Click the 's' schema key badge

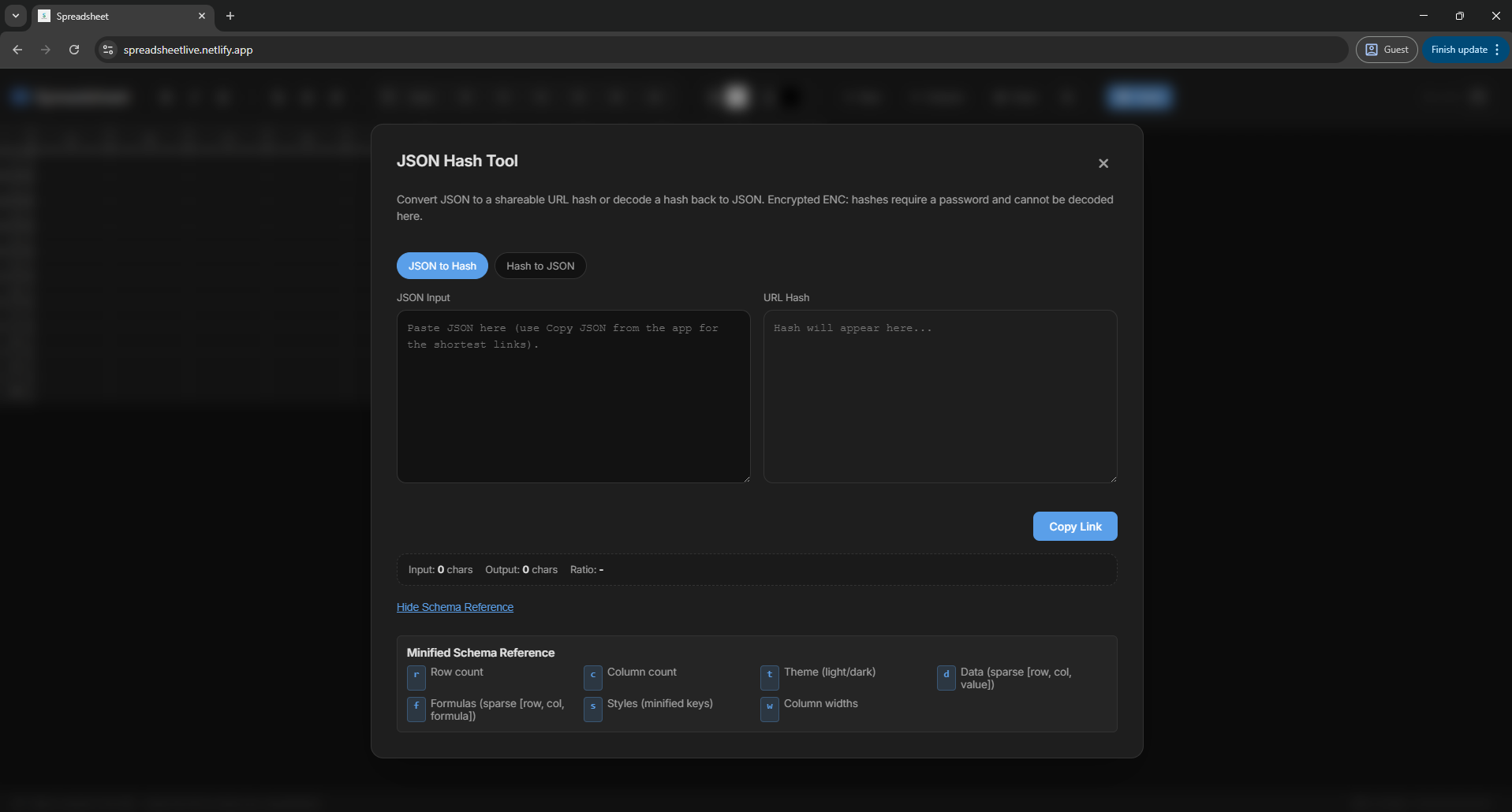(x=593, y=710)
